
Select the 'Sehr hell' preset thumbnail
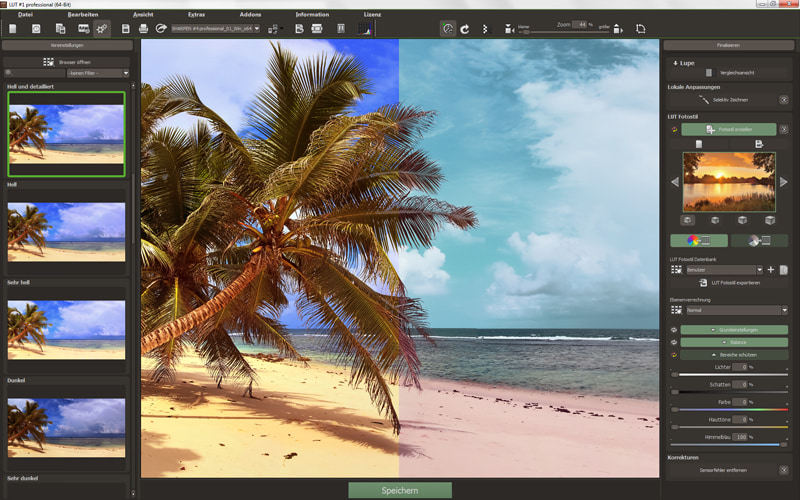coord(66,330)
